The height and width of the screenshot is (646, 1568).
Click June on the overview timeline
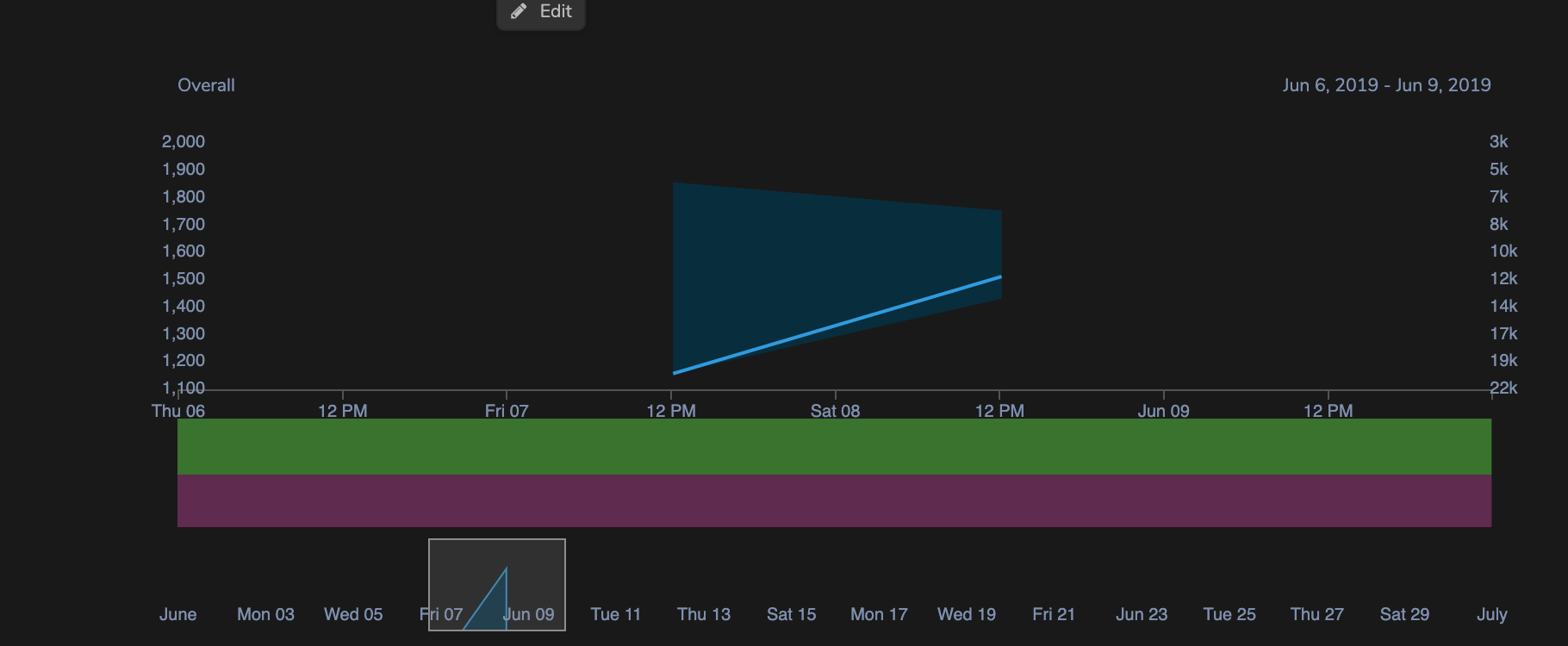[177, 614]
